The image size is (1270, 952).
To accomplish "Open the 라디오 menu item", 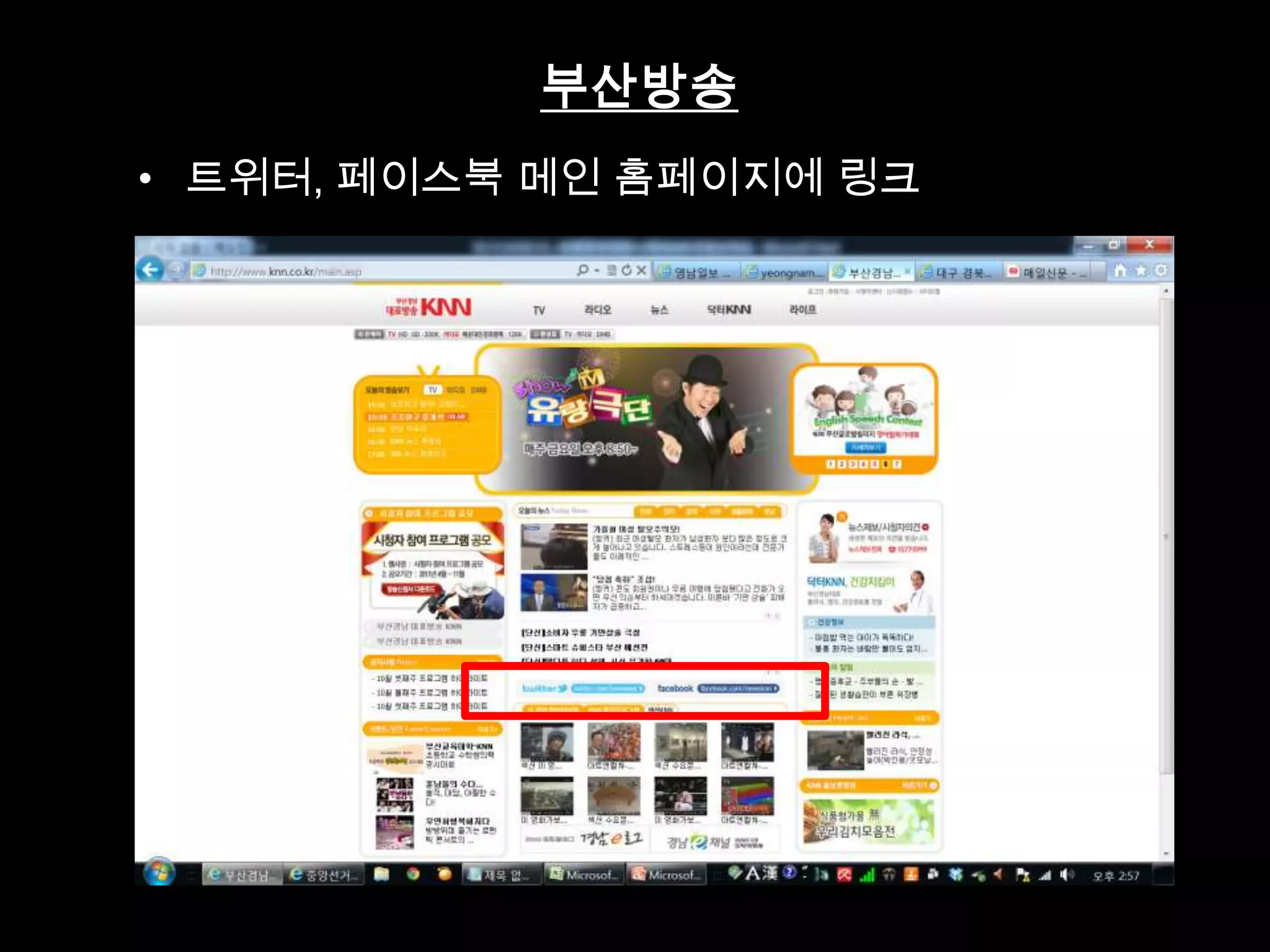I will pyautogui.click(x=597, y=309).
